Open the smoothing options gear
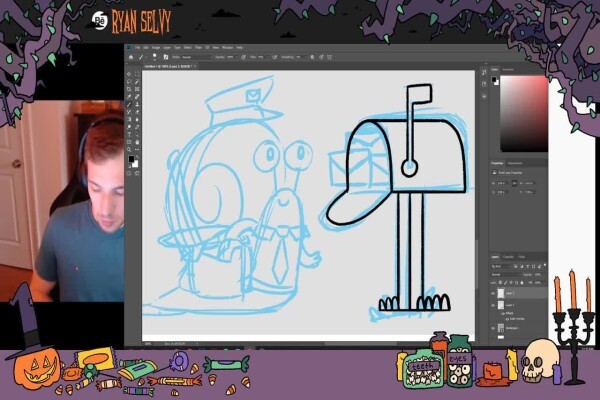 click(312, 57)
